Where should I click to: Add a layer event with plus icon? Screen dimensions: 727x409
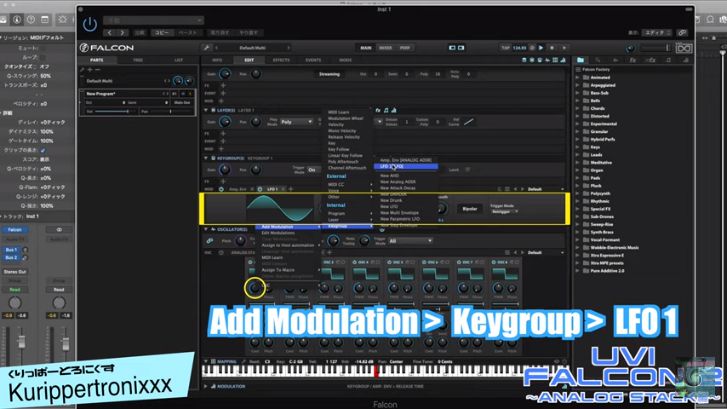tap(223, 141)
